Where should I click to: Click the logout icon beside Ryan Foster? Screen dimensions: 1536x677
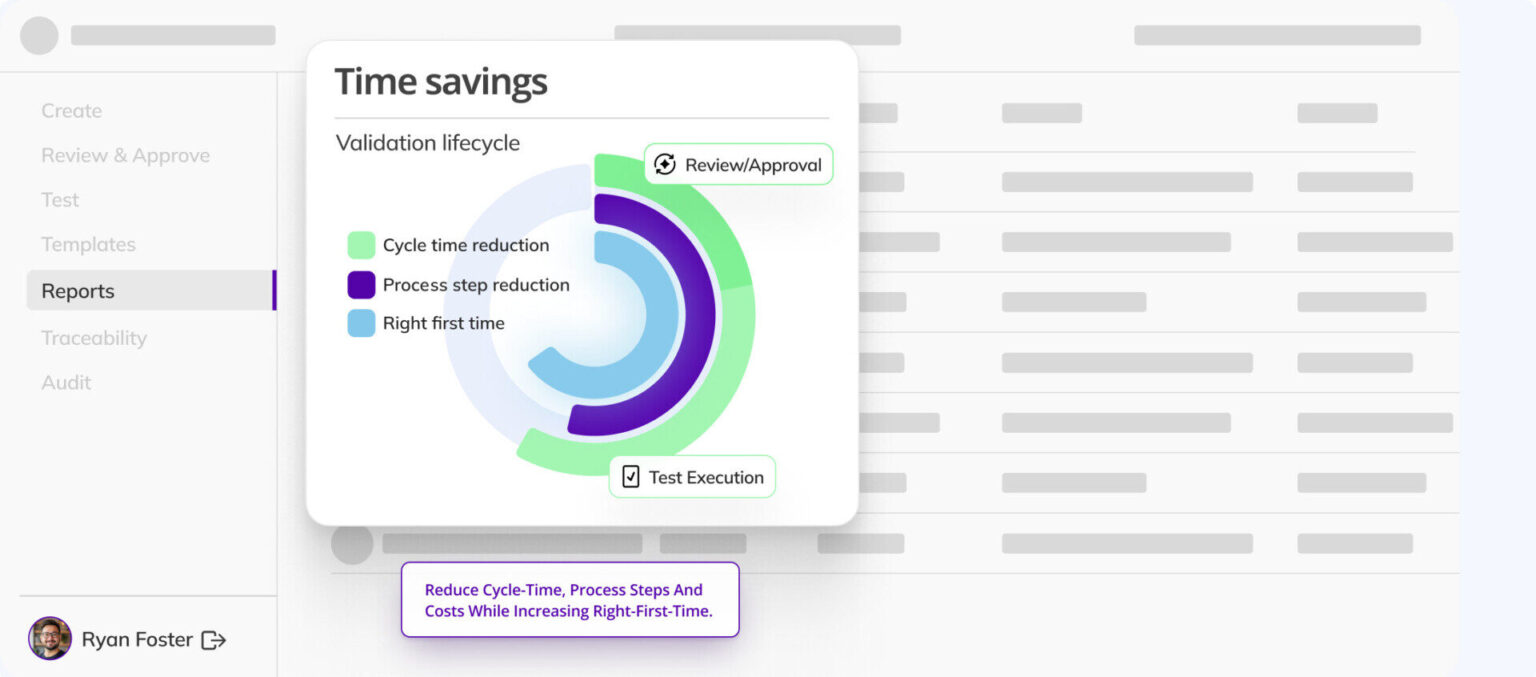tap(213, 640)
